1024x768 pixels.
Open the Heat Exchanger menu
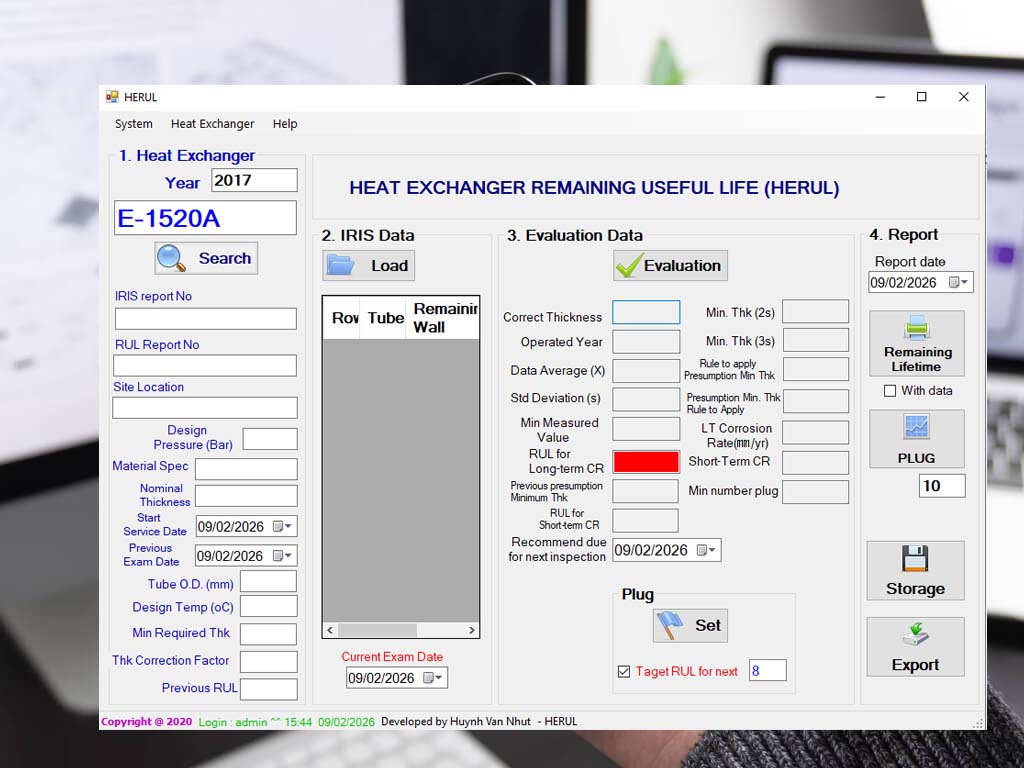click(212, 124)
